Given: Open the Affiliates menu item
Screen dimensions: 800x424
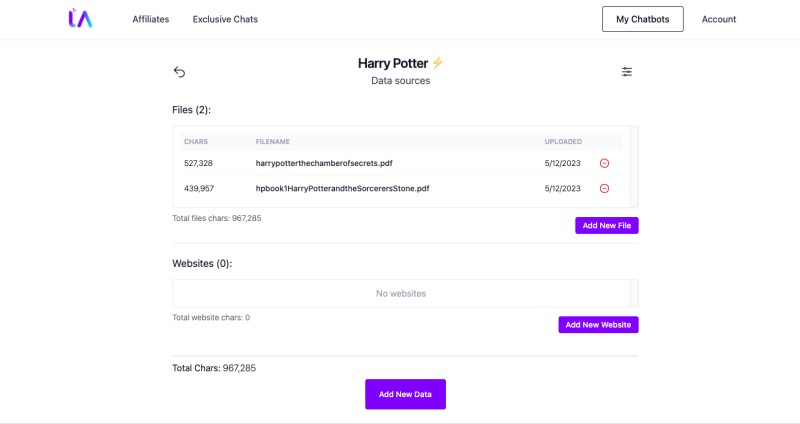Looking at the screenshot, I should 151,19.
